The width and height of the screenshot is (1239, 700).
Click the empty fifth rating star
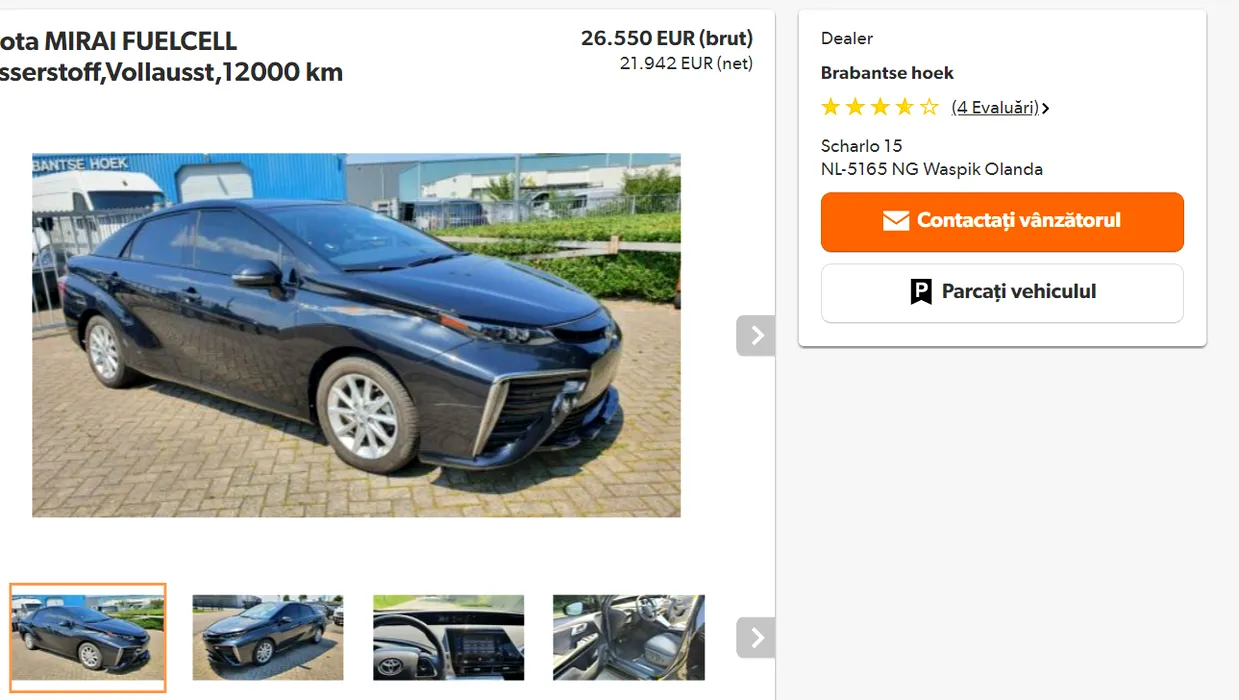click(930, 107)
